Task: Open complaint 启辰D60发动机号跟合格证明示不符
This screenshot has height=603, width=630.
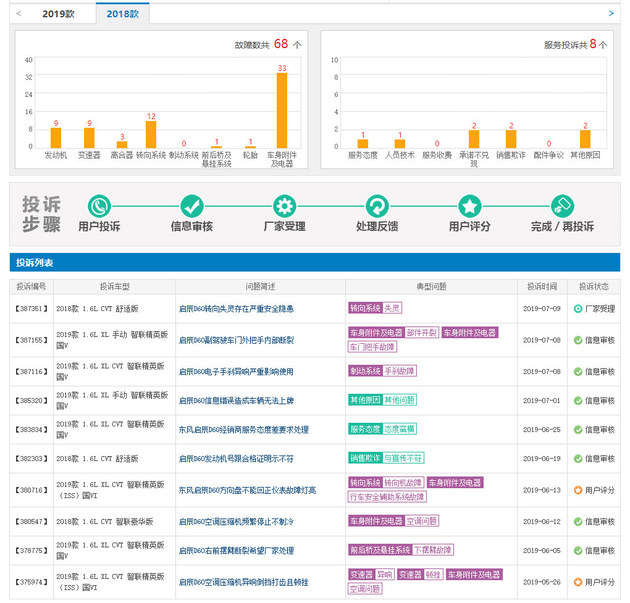Action: 236,458
